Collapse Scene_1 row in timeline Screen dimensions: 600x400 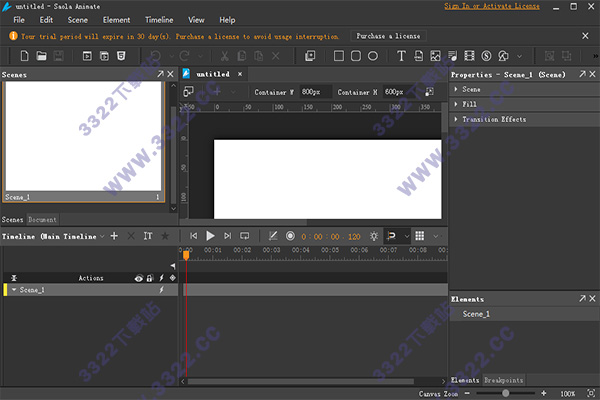pos(14,290)
